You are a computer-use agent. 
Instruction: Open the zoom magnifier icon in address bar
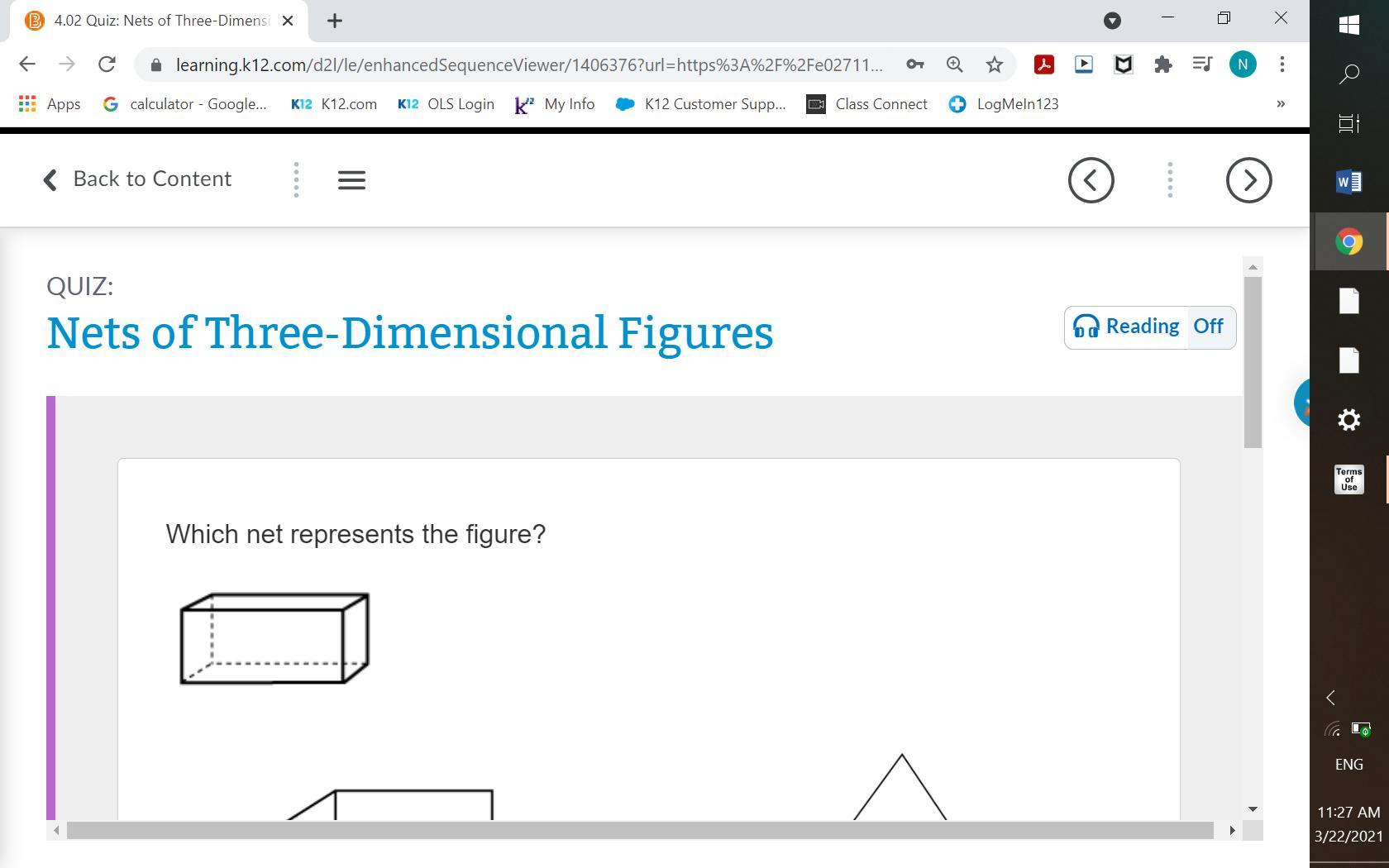pyautogui.click(x=955, y=64)
